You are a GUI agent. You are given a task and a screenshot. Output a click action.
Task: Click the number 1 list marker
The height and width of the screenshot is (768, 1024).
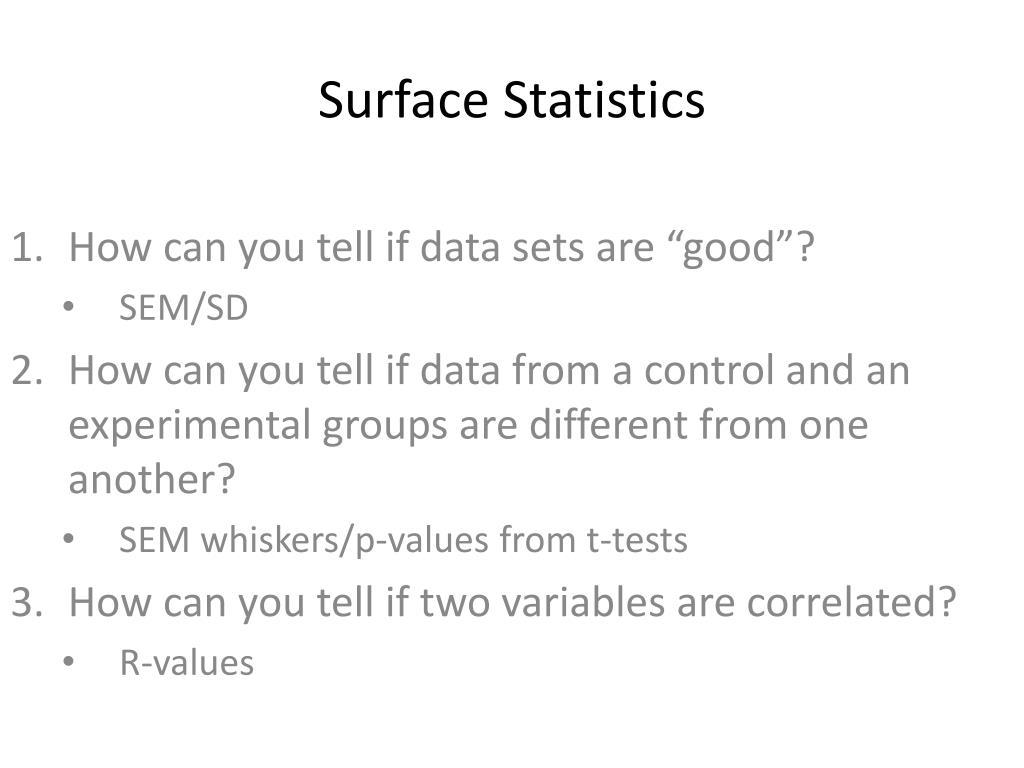[x=27, y=248]
